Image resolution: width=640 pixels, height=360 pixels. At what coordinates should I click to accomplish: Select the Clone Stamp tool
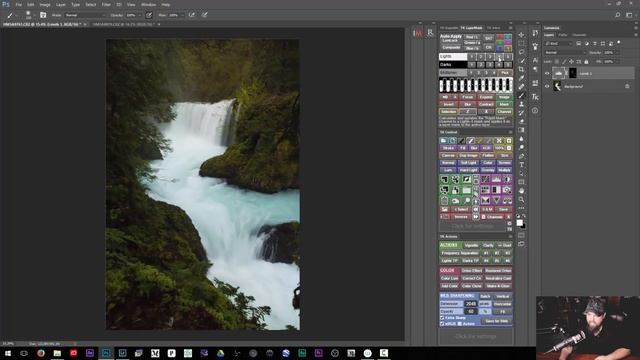(x=521, y=104)
